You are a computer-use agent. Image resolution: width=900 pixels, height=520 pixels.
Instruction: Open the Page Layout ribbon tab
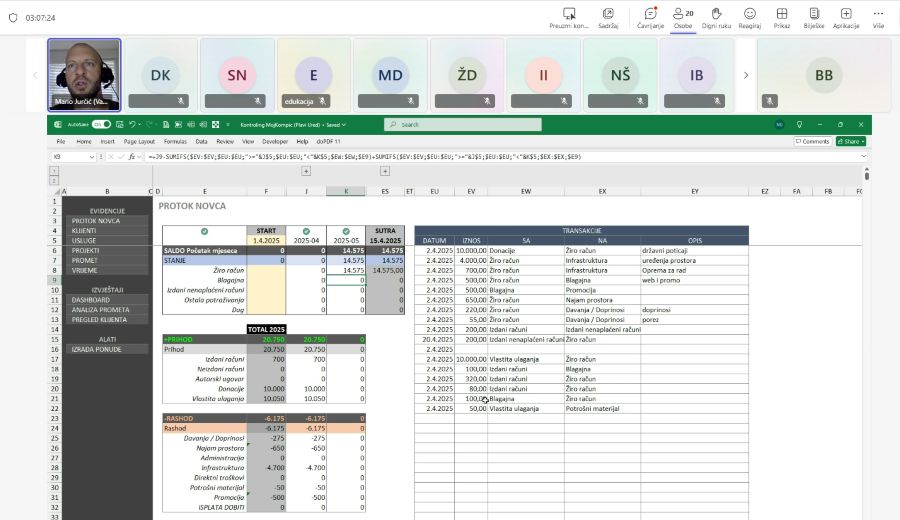[139, 142]
